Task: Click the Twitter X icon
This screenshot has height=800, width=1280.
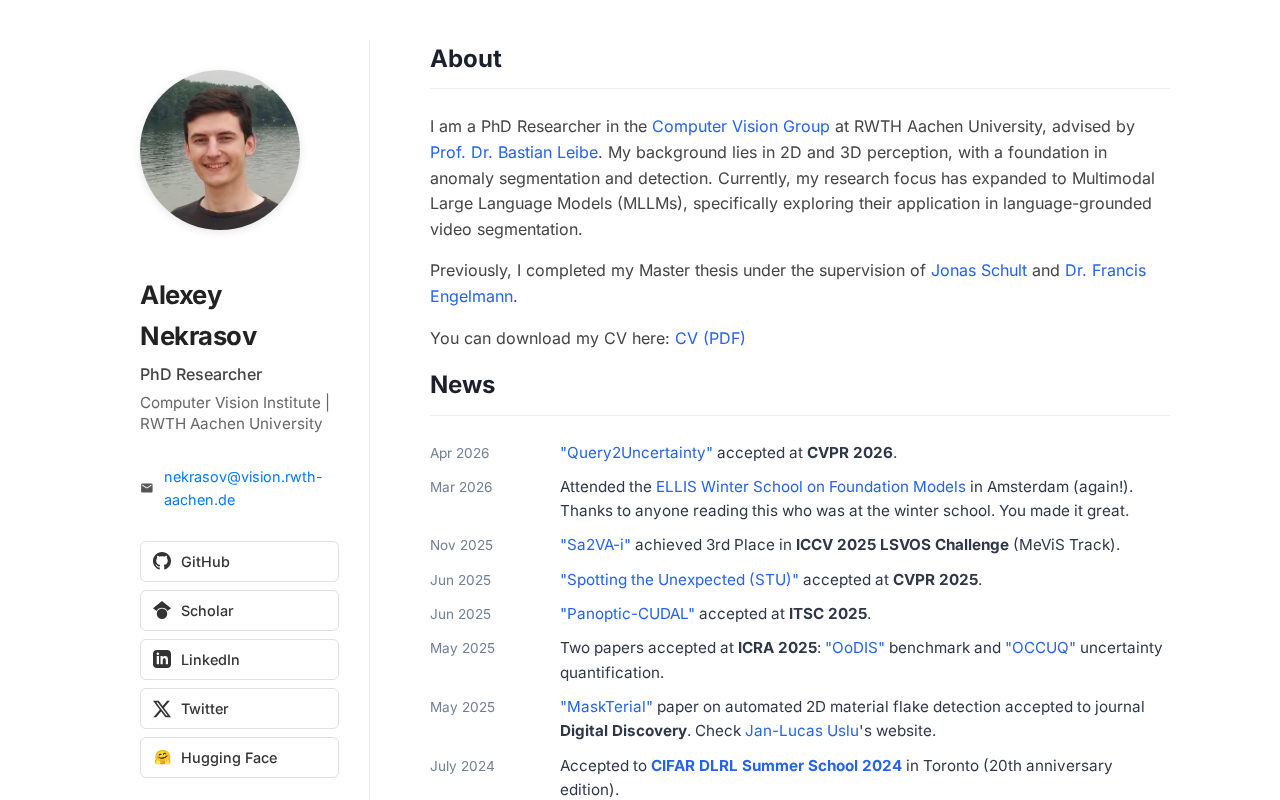Action: 162,708
